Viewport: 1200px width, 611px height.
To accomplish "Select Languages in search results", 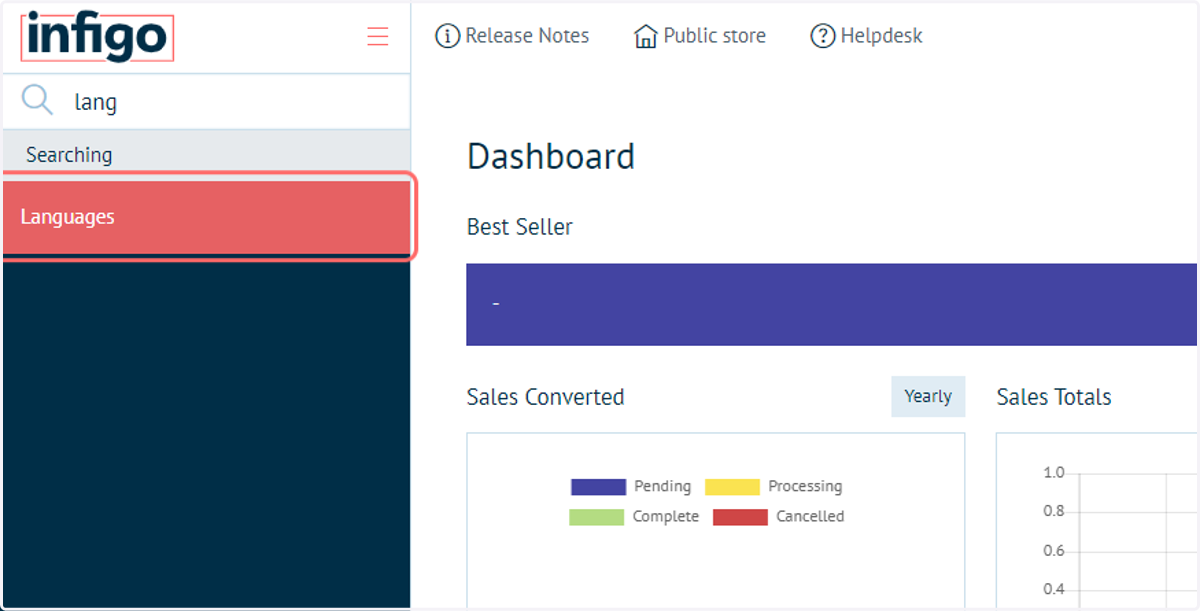I will click(x=207, y=217).
